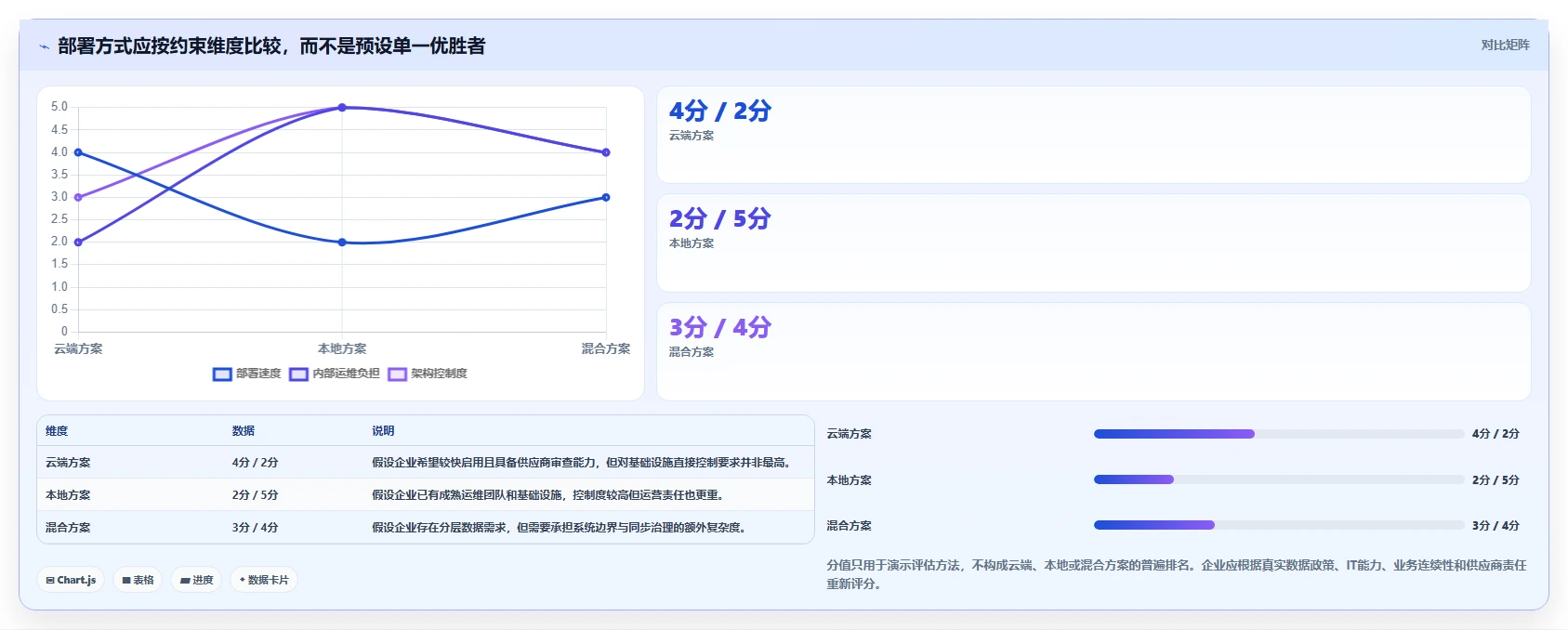The image size is (1568, 630).
Task: Click the 2.5 y-axis tick label
Action: tap(59, 219)
